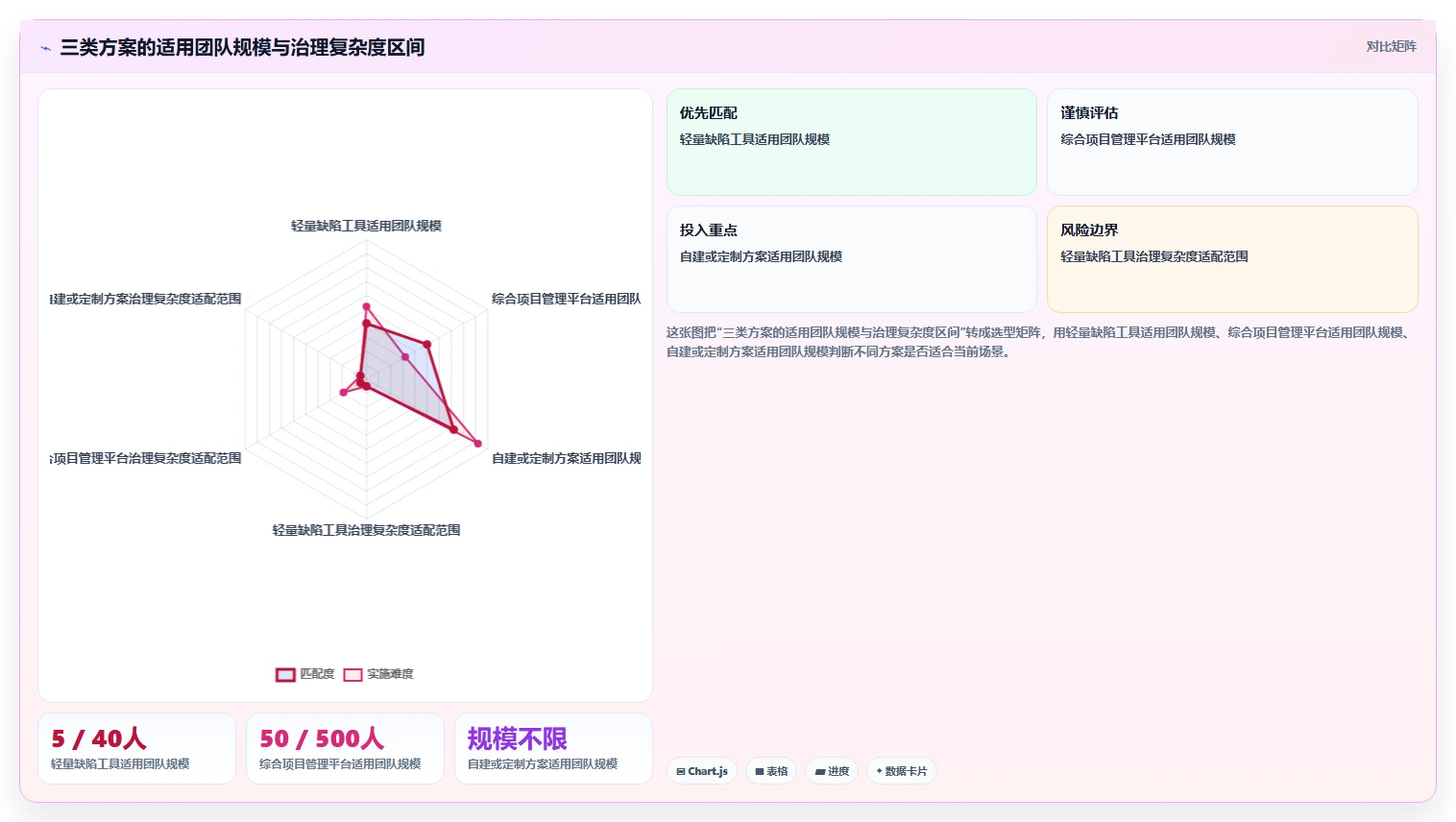
Task: Click the 项目管理平台治理复杂度适配范围 radar axis label
Action: [x=146, y=458]
